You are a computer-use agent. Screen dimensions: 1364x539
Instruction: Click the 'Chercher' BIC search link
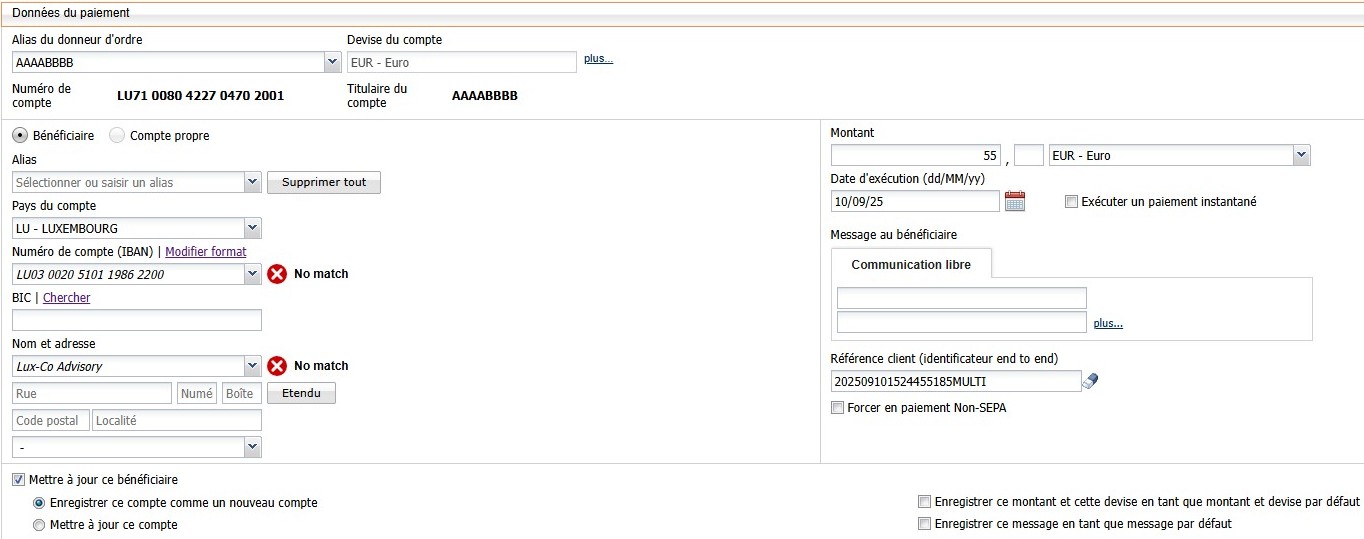tap(66, 298)
